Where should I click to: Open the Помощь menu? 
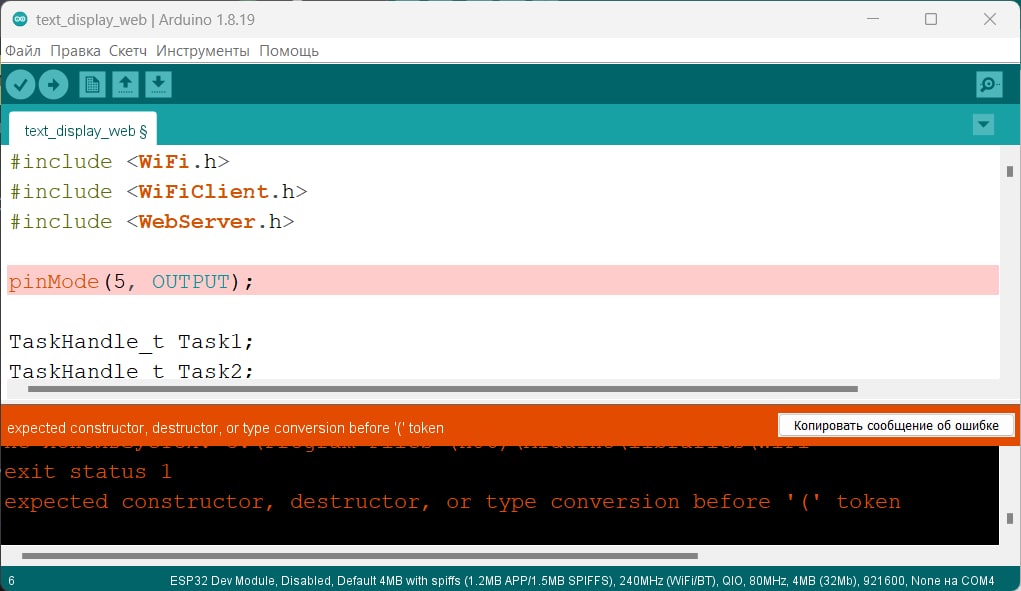pyautogui.click(x=289, y=51)
